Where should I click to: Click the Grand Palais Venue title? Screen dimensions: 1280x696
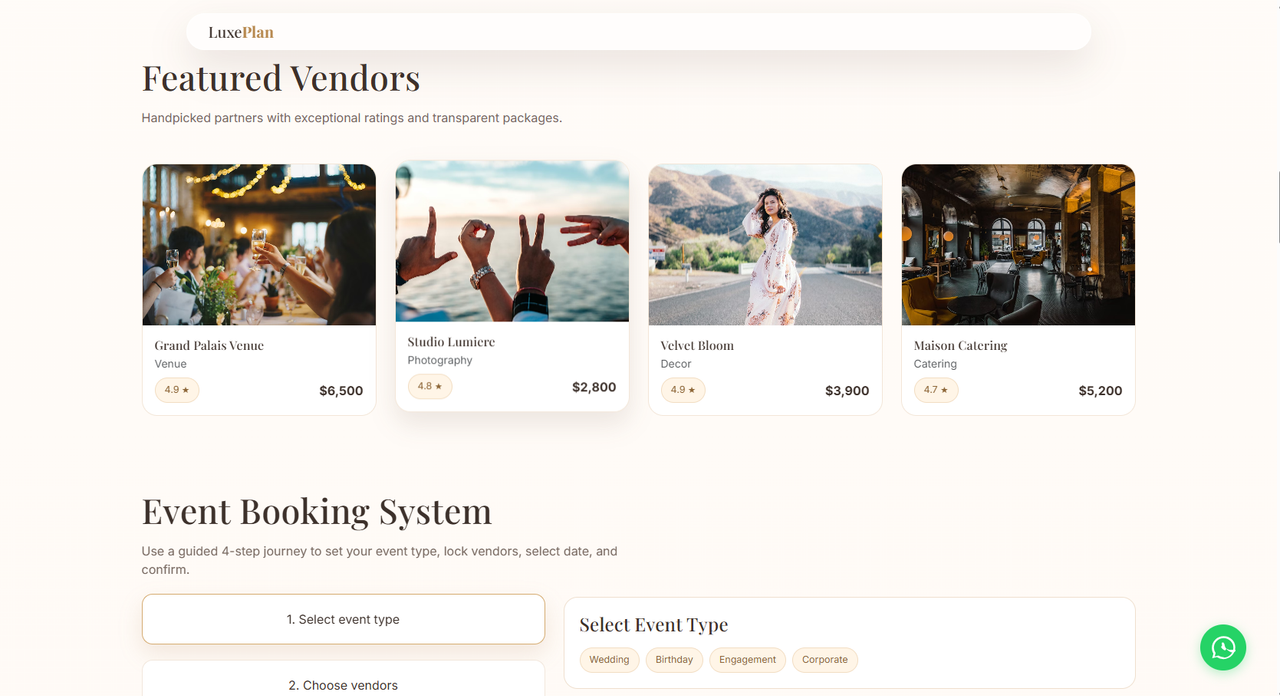point(209,345)
